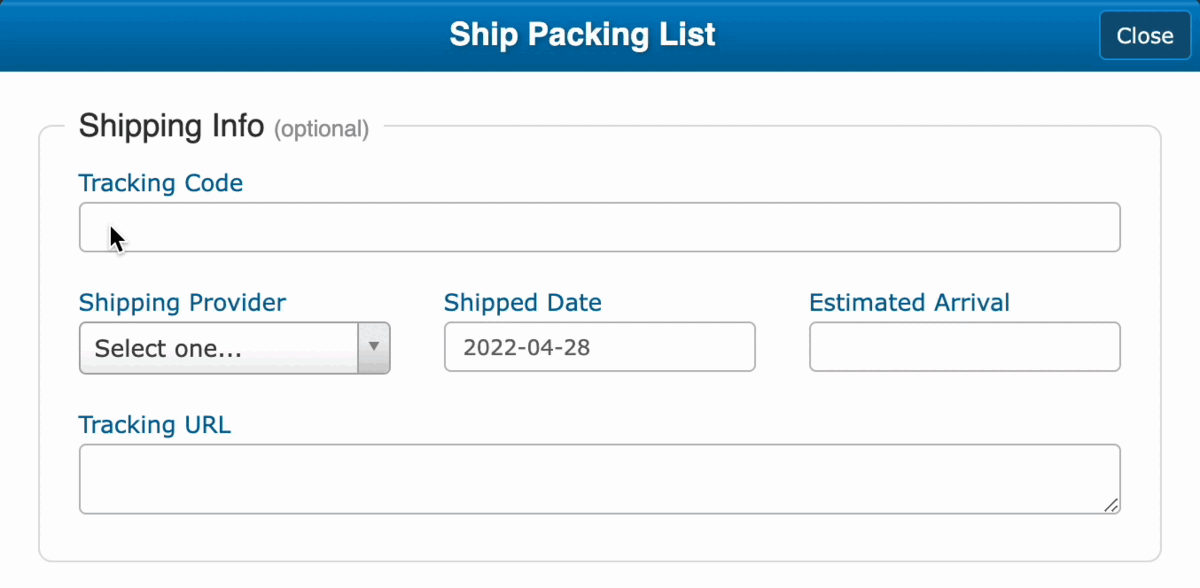Screen dimensions: 1200x588
Task: Click the Shipping Provider label
Action: pyautogui.click(x=182, y=302)
